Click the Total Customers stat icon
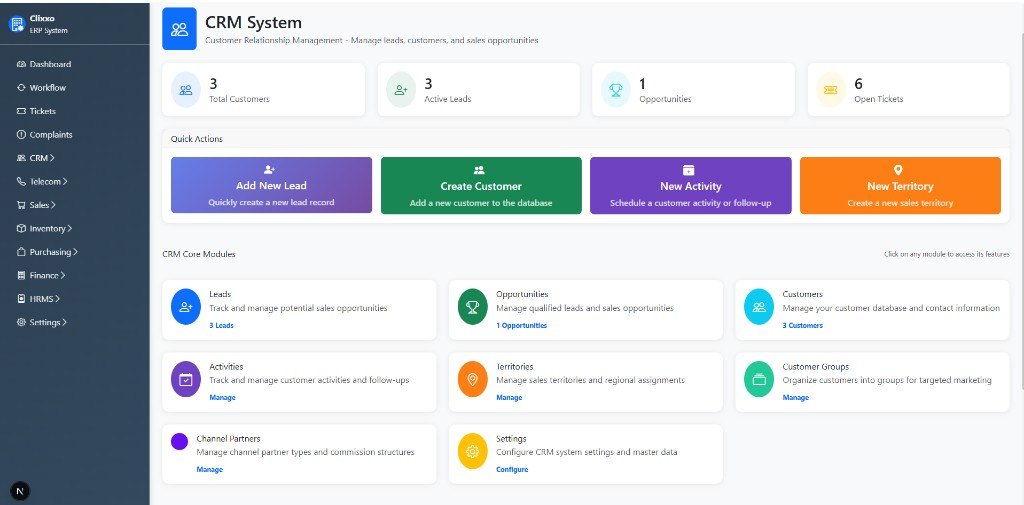 click(185, 90)
